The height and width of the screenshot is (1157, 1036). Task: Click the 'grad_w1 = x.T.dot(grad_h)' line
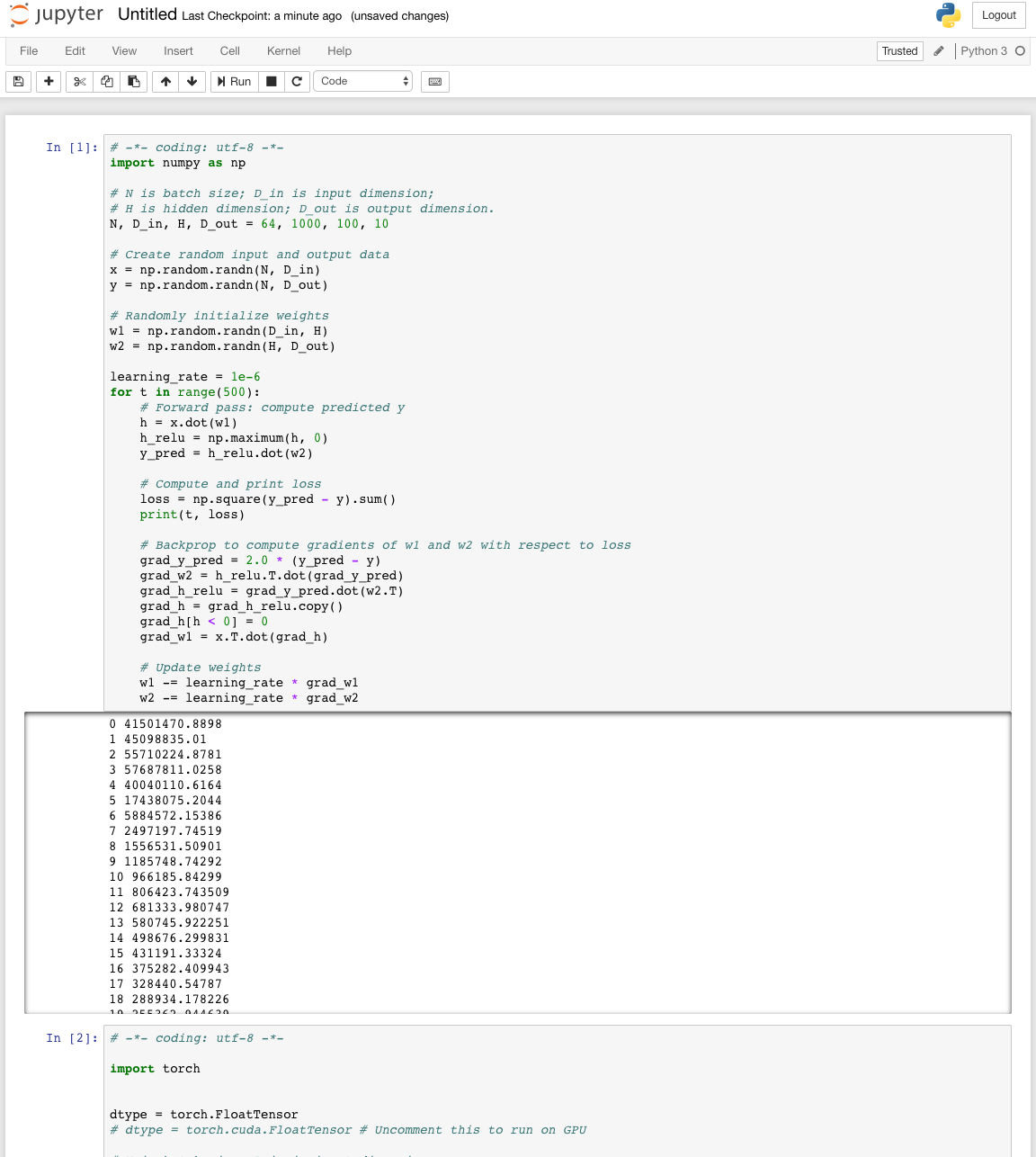[234, 637]
